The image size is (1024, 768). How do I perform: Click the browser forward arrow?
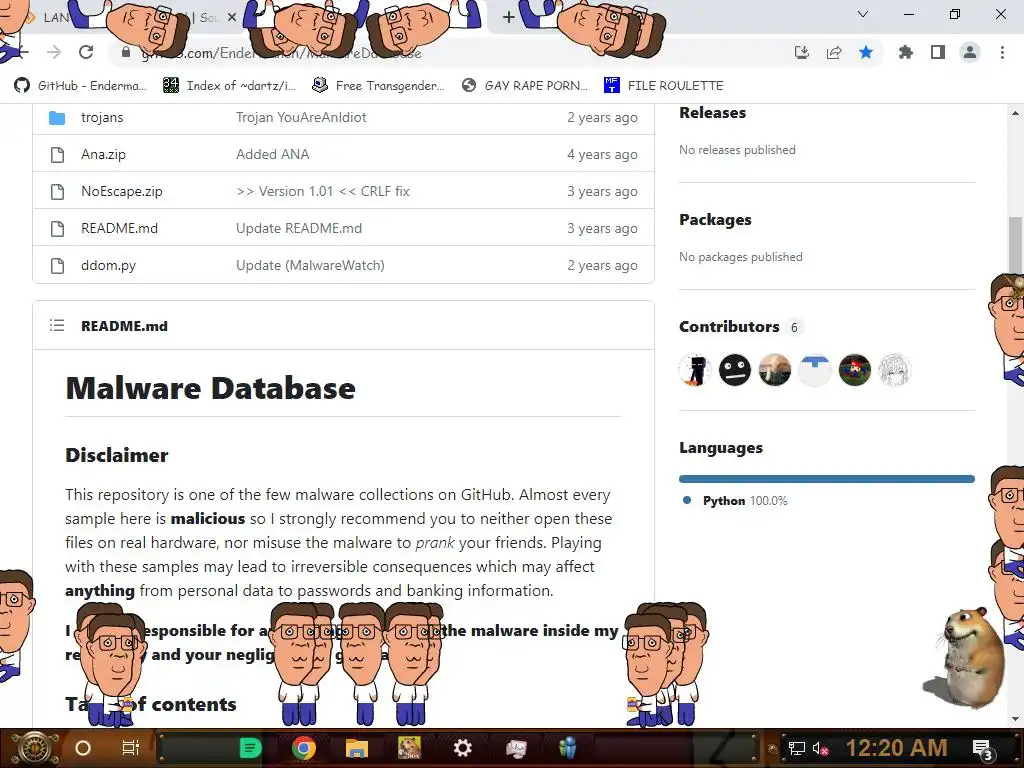pyautogui.click(x=54, y=52)
